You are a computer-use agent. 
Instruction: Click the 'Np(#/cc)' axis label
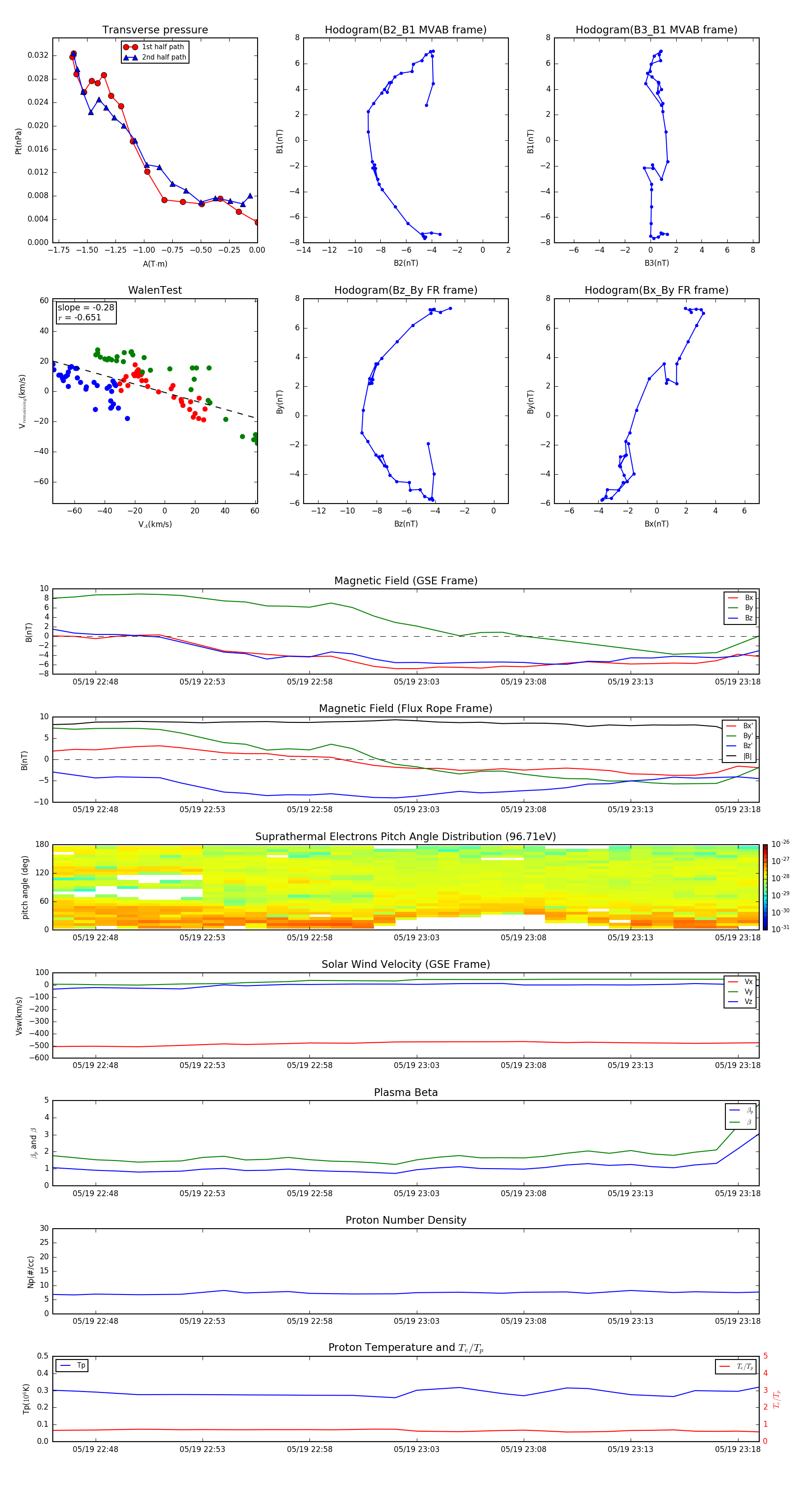(x=31, y=1272)
